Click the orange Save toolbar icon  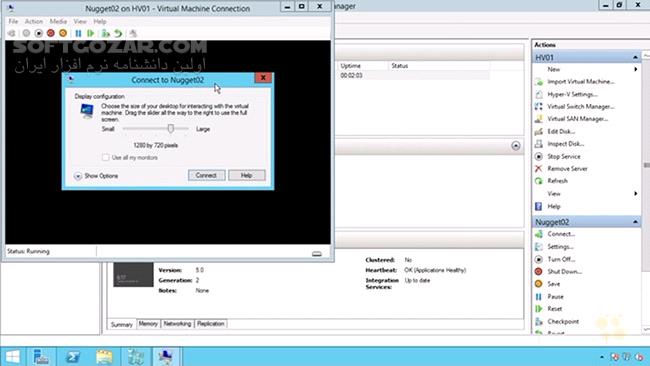tap(63, 33)
